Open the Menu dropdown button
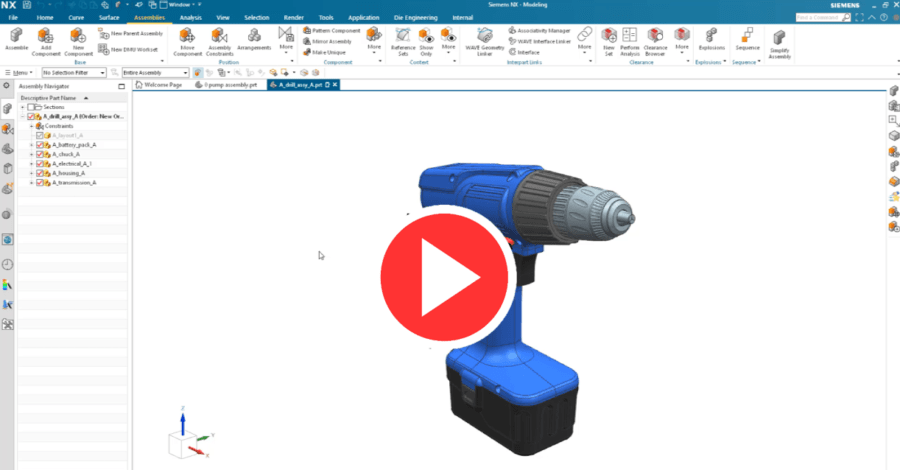The width and height of the screenshot is (900, 470). (19, 73)
